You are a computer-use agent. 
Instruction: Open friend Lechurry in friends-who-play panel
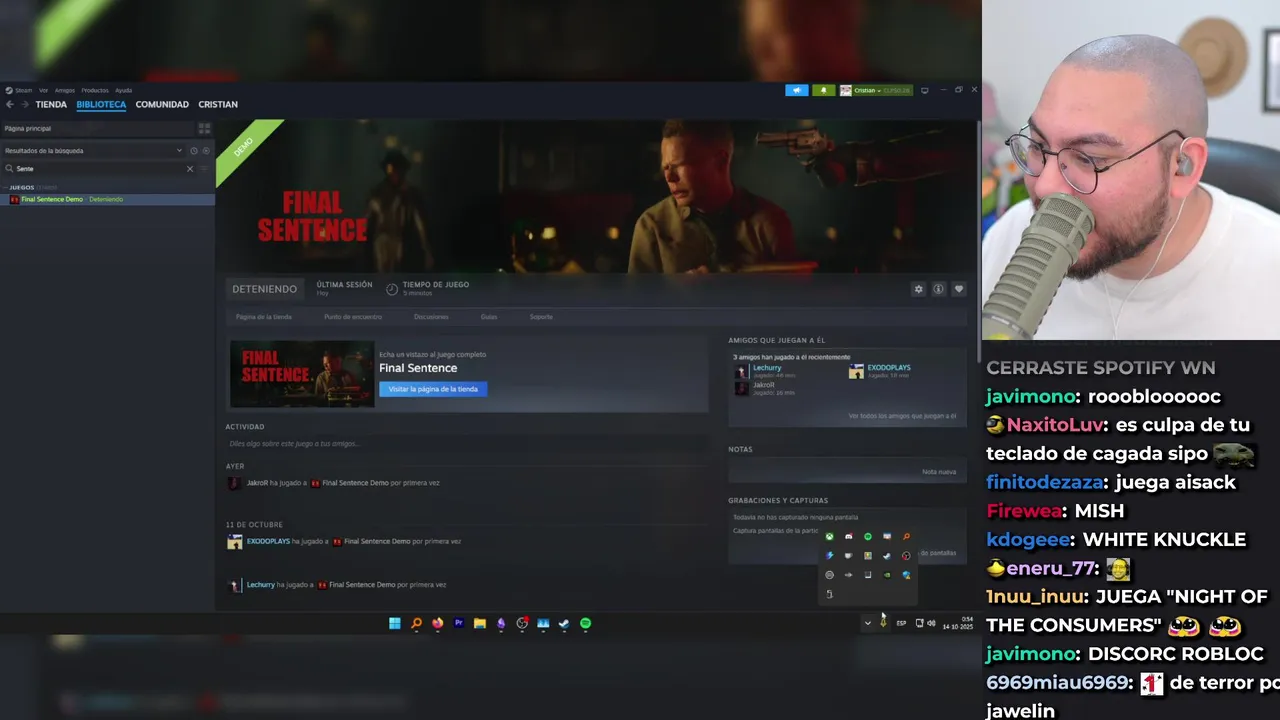pos(767,368)
